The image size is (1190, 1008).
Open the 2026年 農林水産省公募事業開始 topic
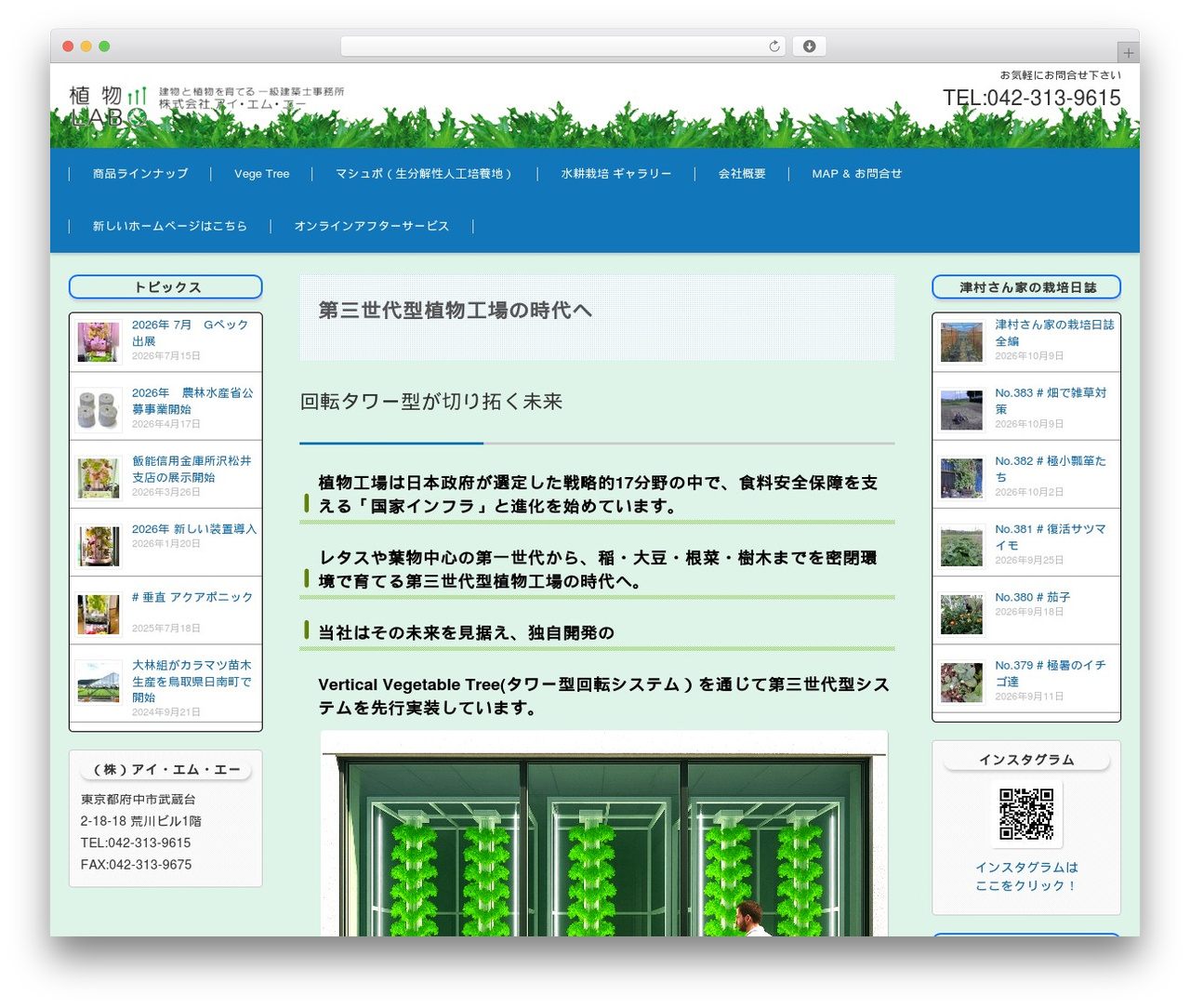coord(192,401)
